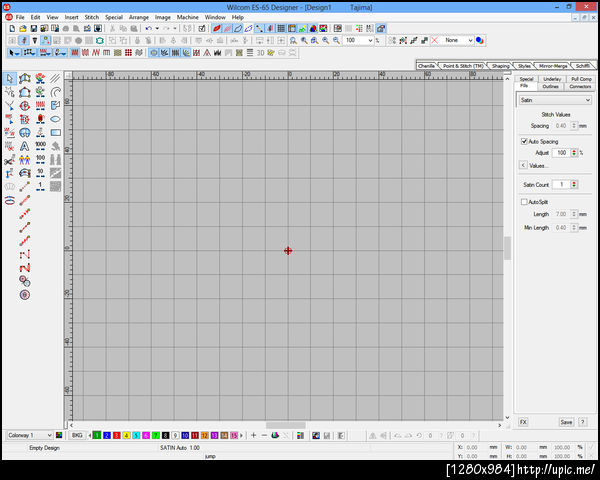Click the Satin Count input field
The image size is (600, 480).
(x=562, y=184)
